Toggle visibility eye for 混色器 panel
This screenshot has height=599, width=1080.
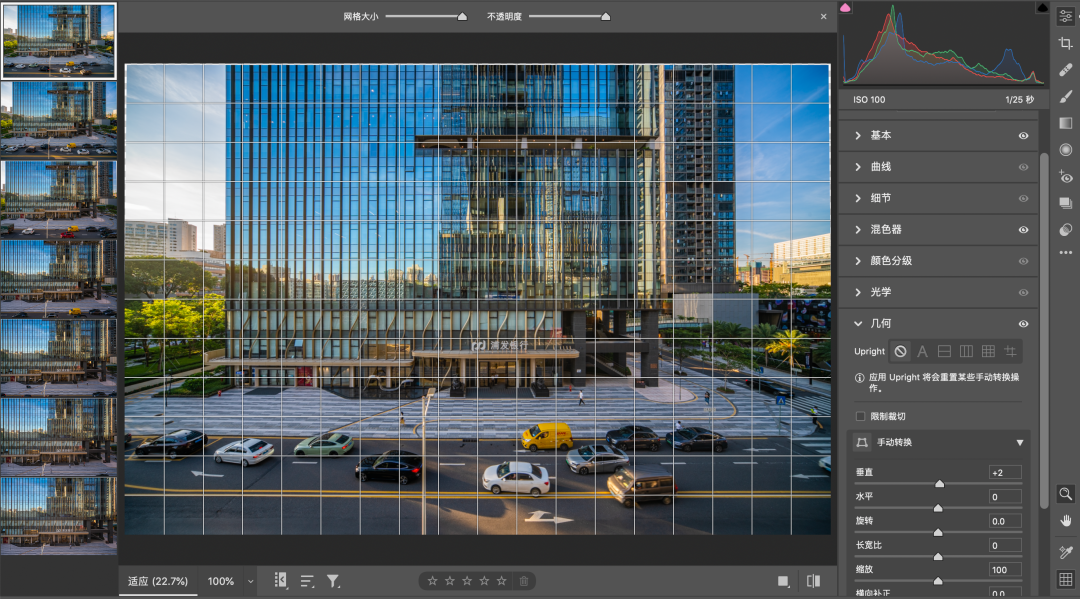click(1023, 229)
